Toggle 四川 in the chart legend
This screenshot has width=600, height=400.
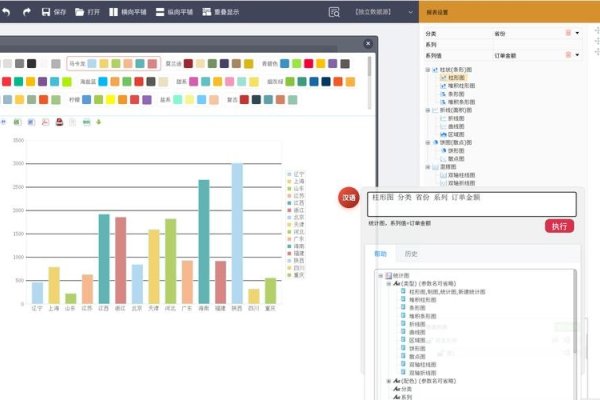296,268
